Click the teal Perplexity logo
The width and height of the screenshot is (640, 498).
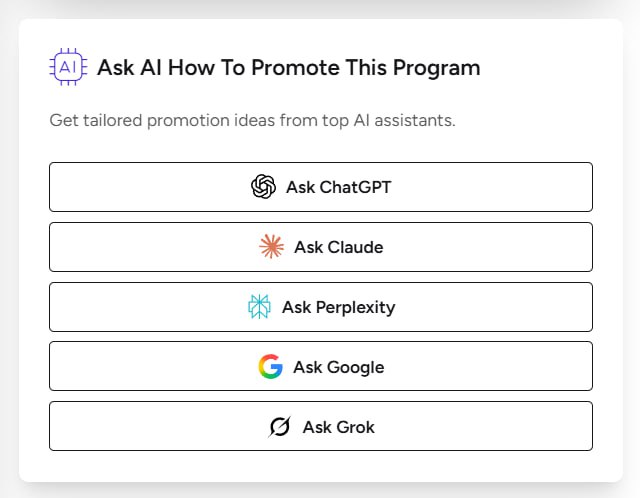pos(259,307)
